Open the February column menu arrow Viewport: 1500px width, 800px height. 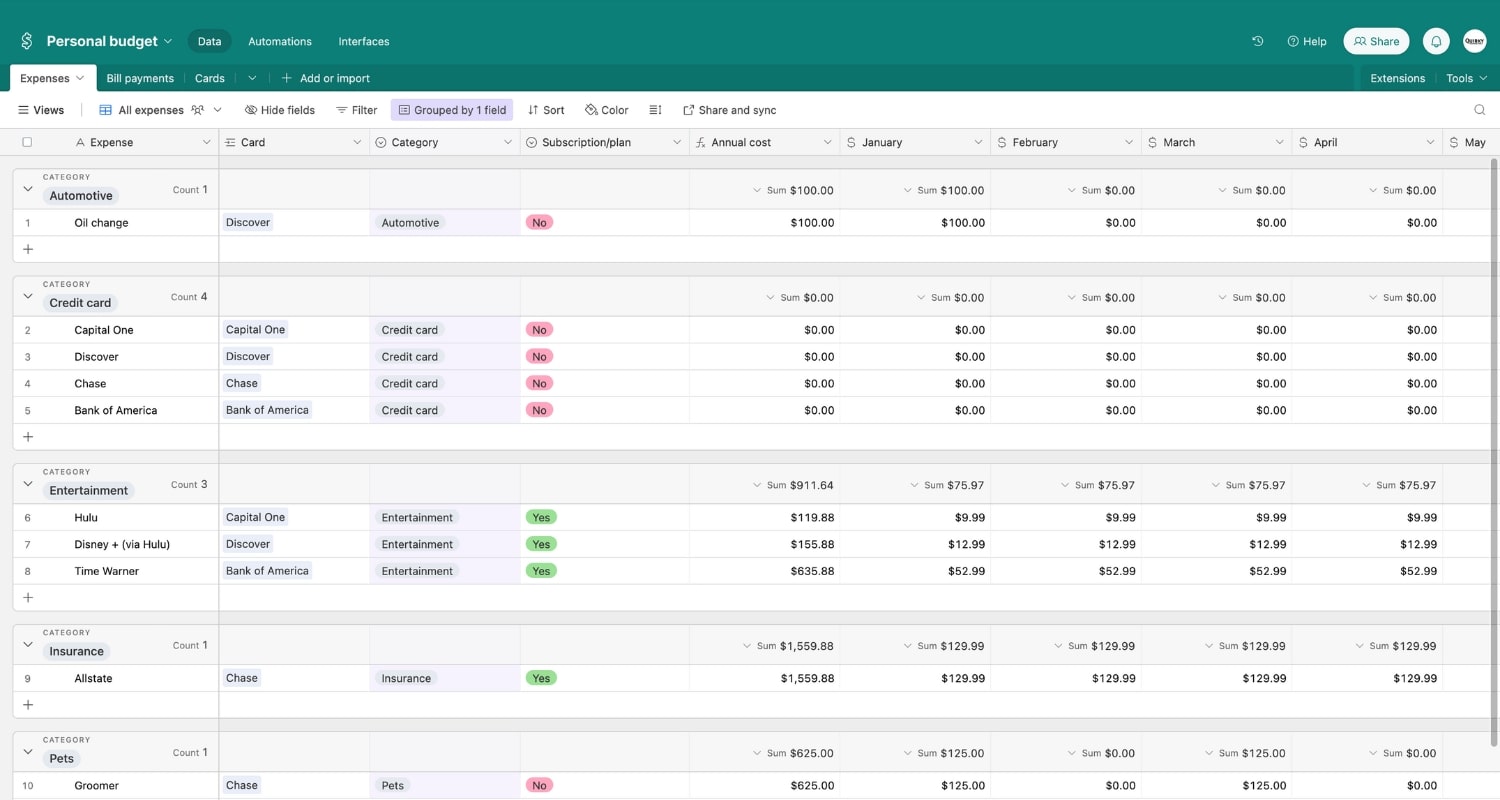[1128, 142]
